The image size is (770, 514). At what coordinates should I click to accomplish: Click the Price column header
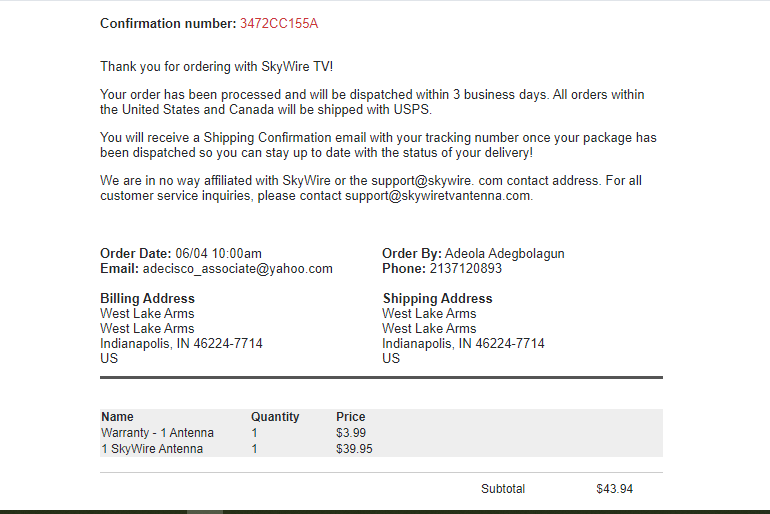[351, 417]
